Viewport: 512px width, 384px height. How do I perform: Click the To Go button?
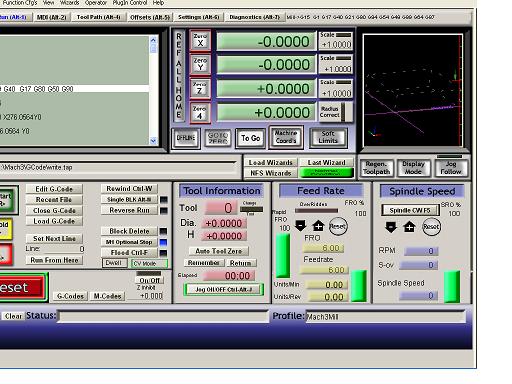(x=251, y=138)
